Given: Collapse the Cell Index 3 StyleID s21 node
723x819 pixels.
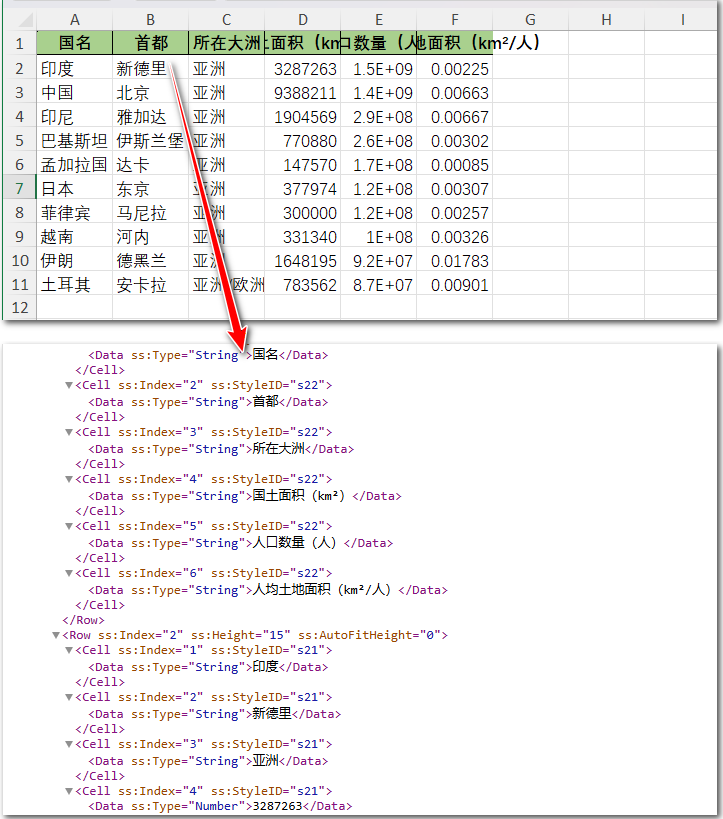Looking at the screenshot, I should click(x=68, y=744).
